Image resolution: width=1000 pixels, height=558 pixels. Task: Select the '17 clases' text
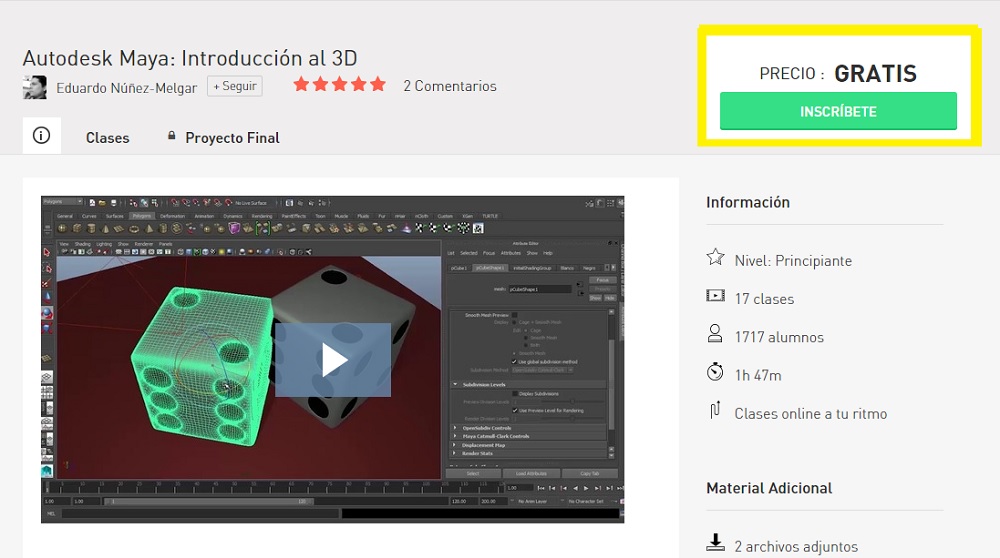764,299
